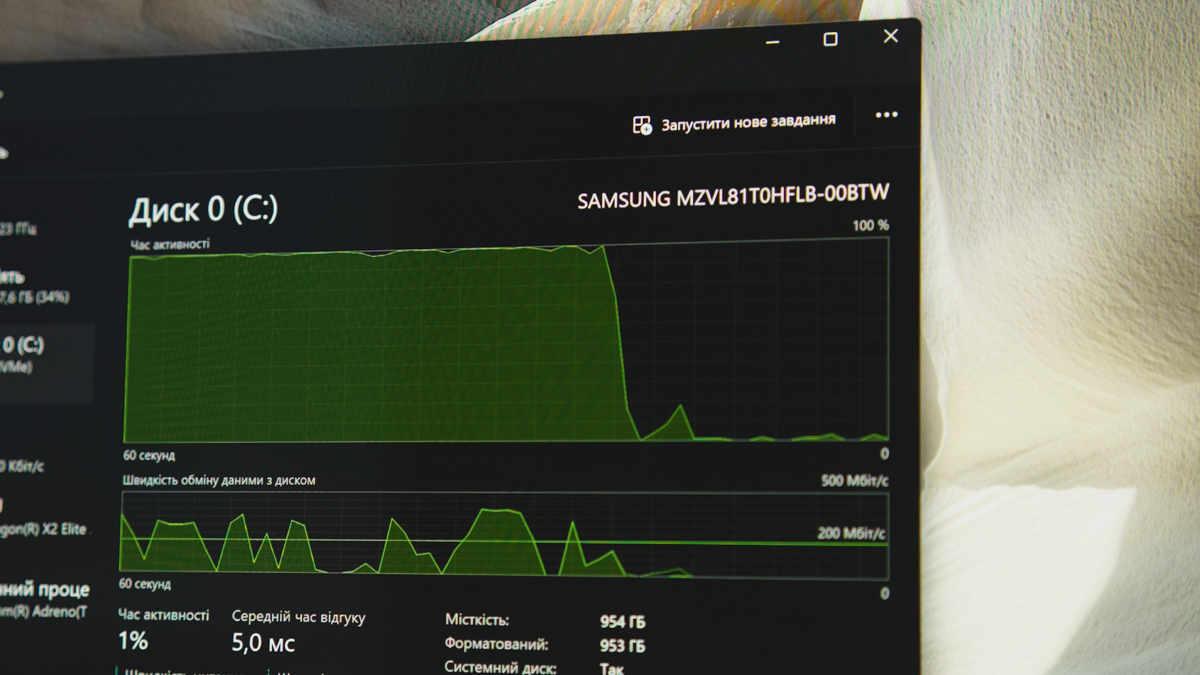This screenshot has height=675, width=1200.
Task: Click the 'Форматований:' label
Action: click(x=496, y=645)
